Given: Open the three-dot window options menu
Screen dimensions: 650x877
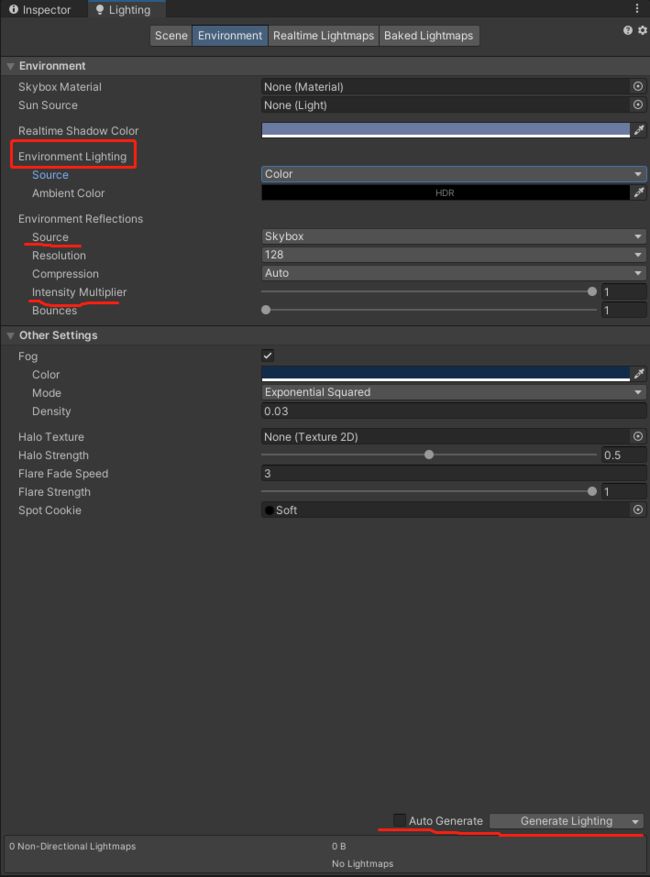Looking at the screenshot, I should 637,8.
